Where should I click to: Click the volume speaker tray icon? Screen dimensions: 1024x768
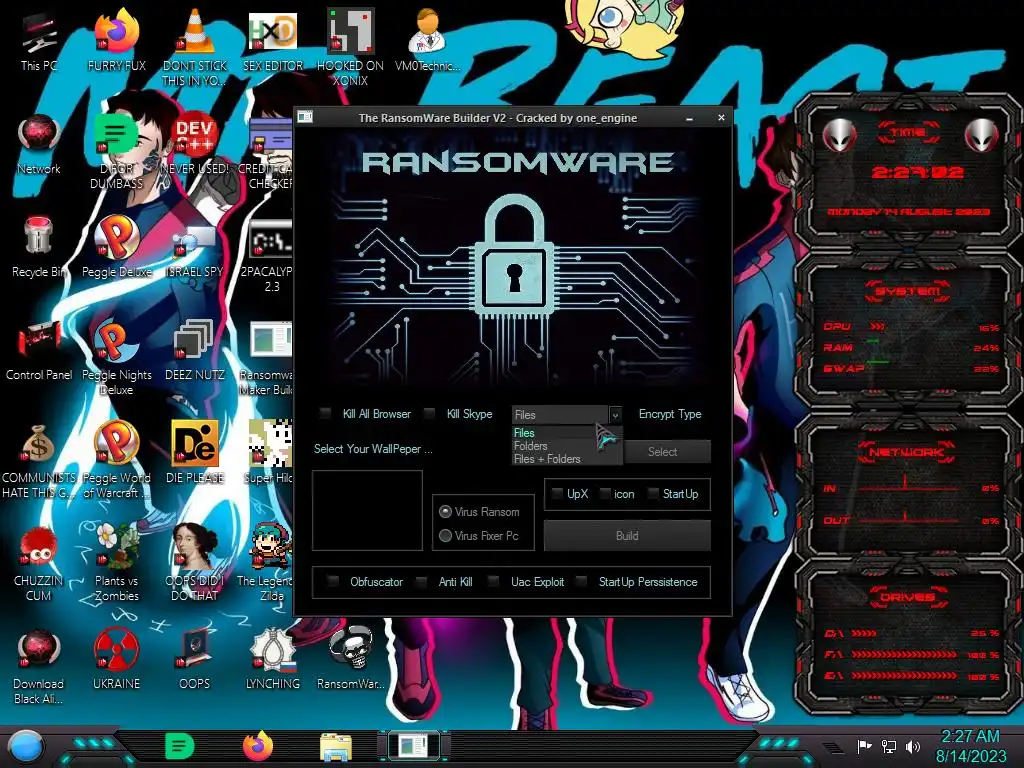click(x=912, y=746)
